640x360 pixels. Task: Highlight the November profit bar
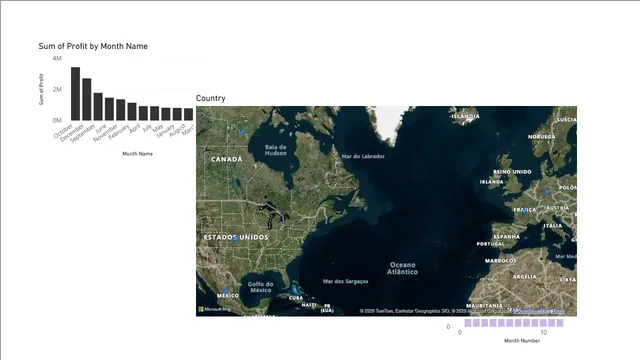(x=120, y=110)
